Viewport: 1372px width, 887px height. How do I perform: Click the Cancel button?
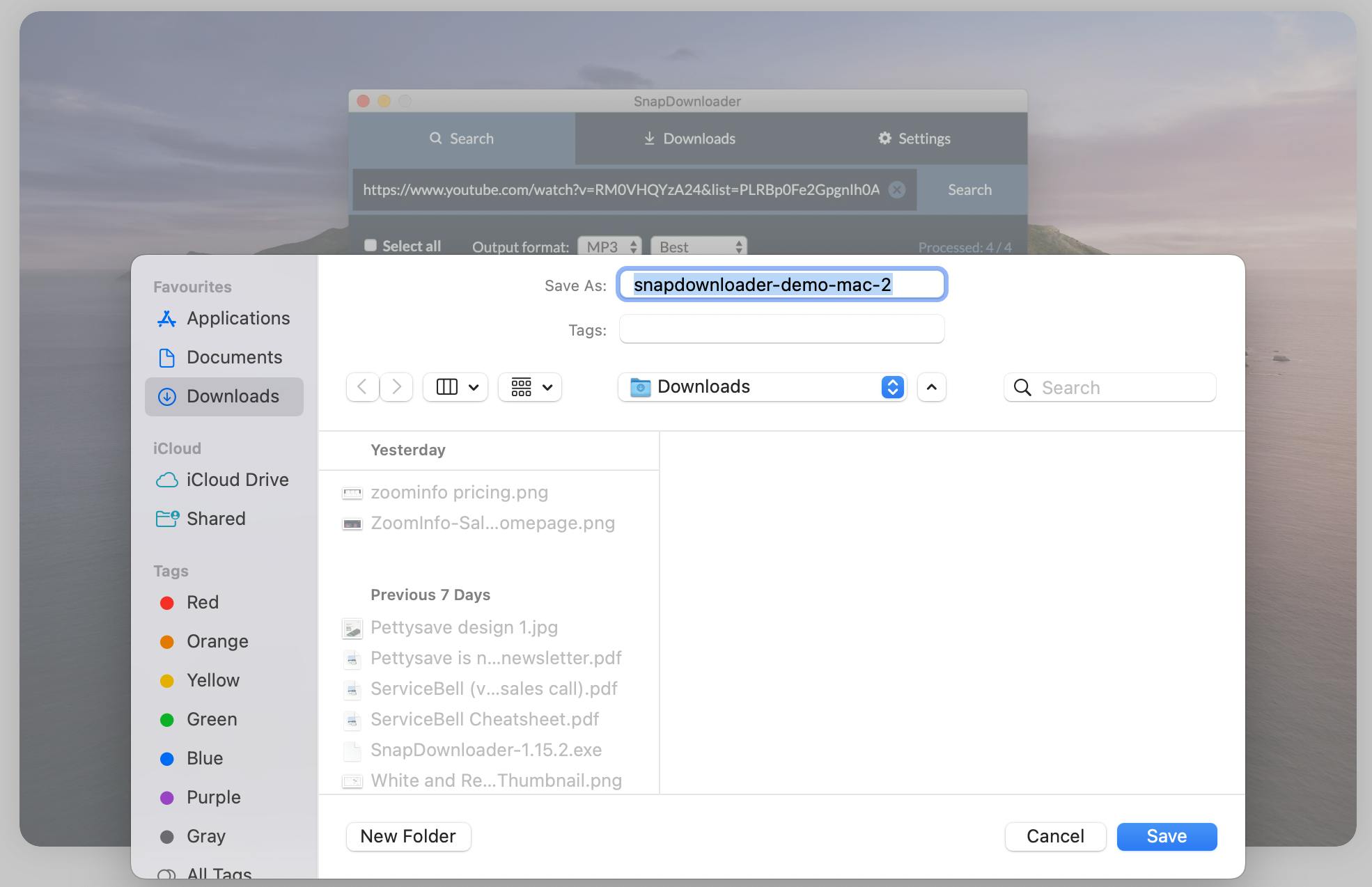[1055, 836]
